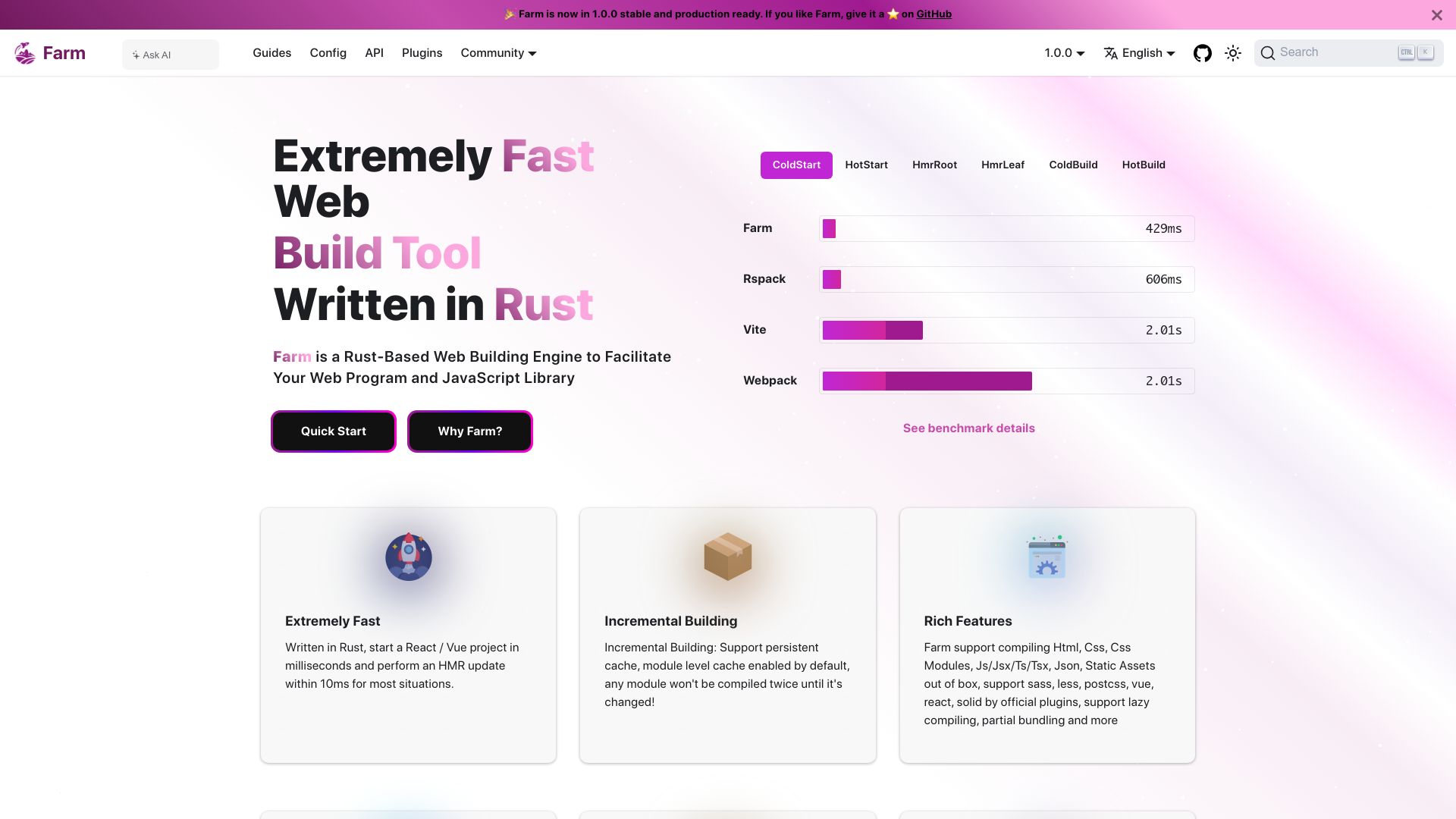Toggle light/dark theme sun icon
The width and height of the screenshot is (1456, 819).
point(1233,53)
